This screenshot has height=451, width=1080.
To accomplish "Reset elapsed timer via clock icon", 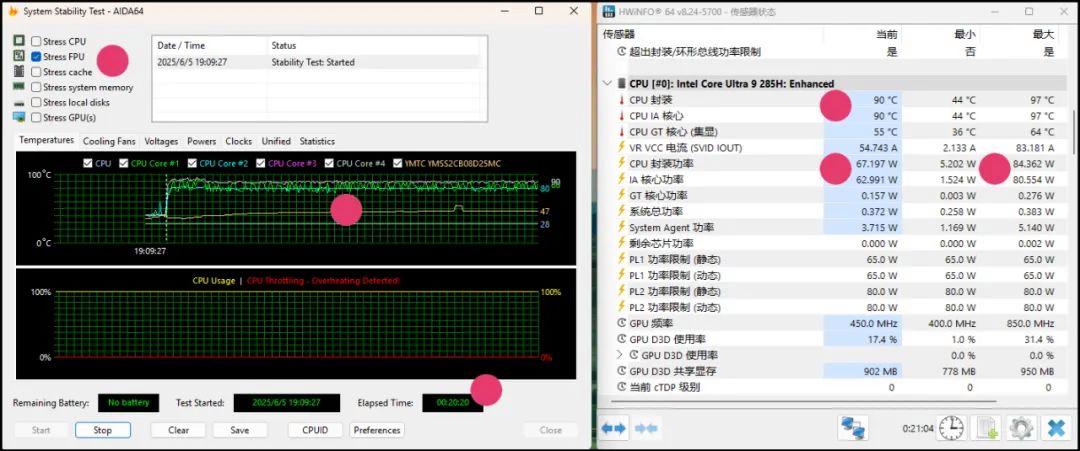I will pos(951,428).
